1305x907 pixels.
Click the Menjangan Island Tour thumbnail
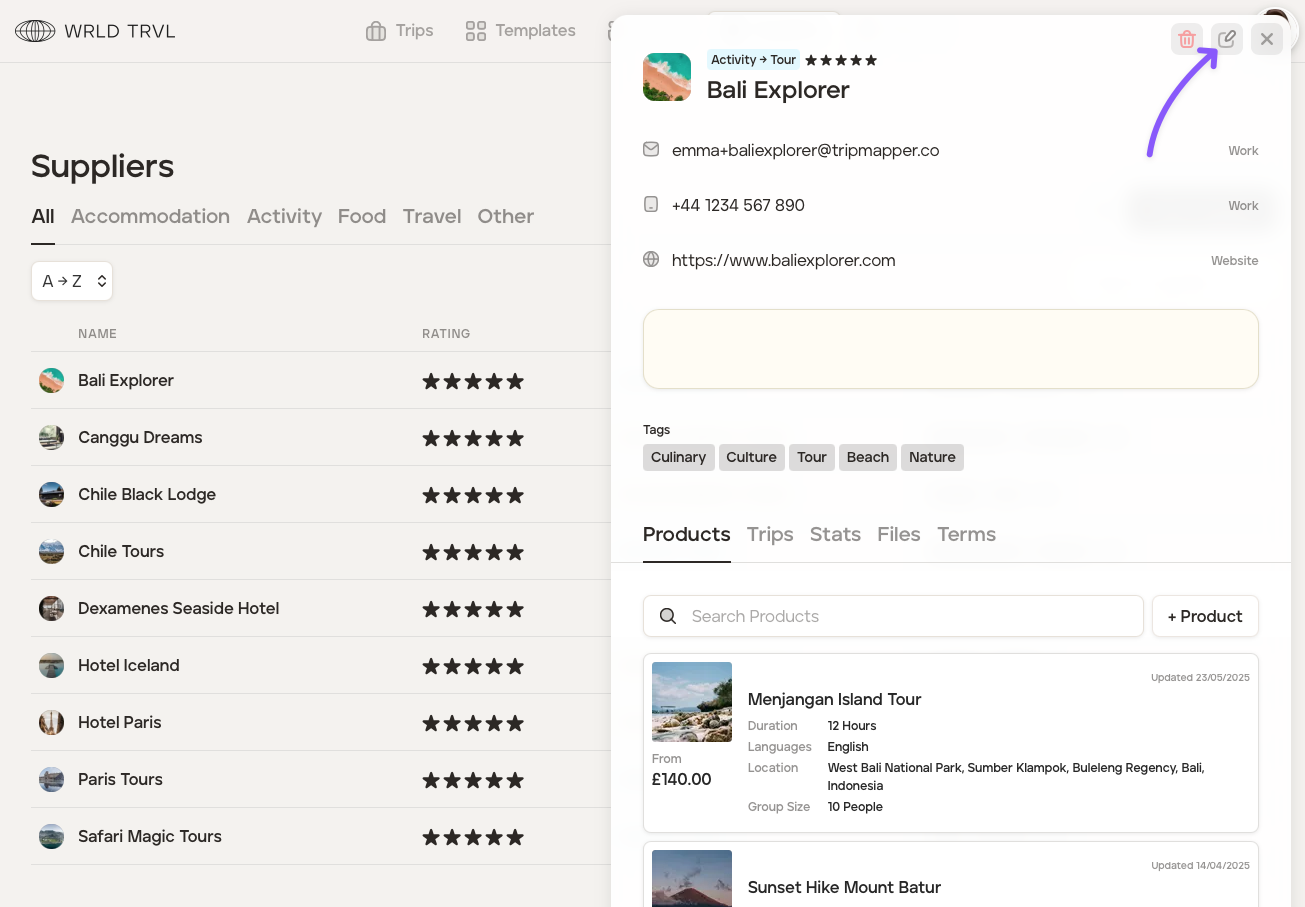(x=692, y=702)
